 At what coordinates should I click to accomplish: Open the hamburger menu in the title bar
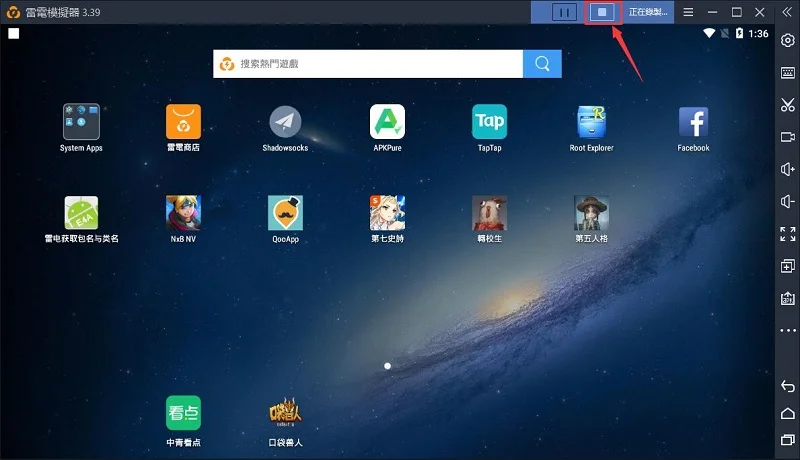coord(688,12)
